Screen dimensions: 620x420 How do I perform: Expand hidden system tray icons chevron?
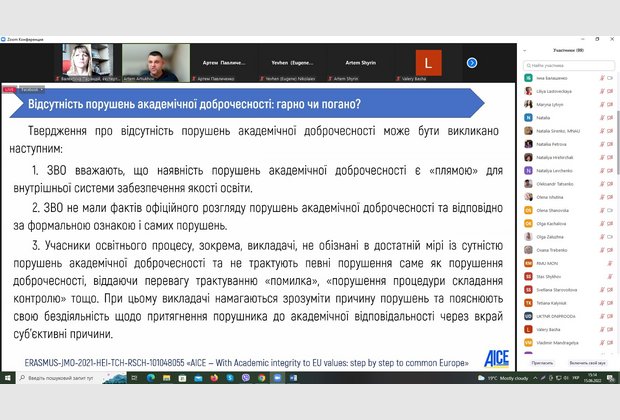tap(535, 378)
